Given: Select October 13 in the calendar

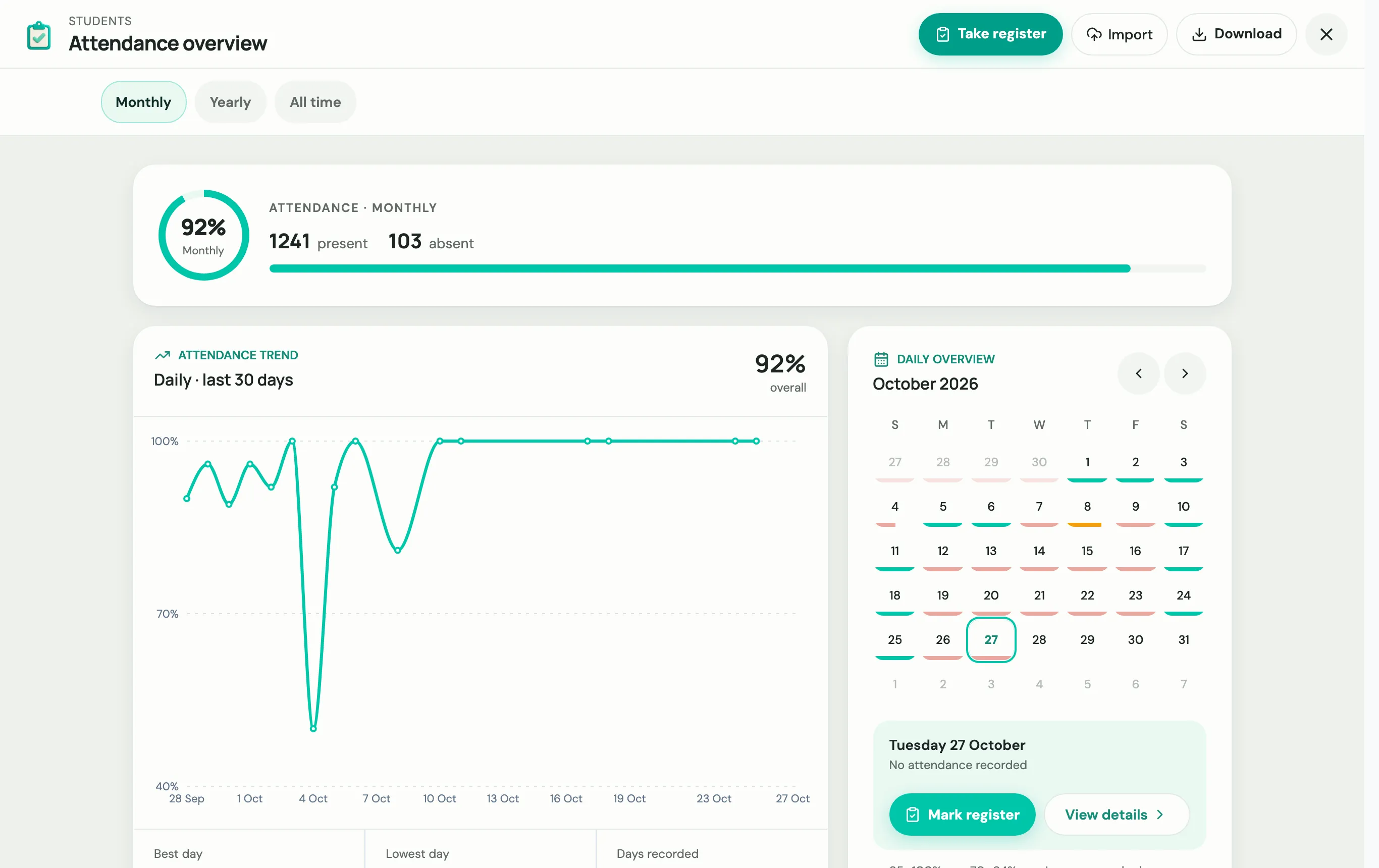Looking at the screenshot, I should [x=991, y=552].
